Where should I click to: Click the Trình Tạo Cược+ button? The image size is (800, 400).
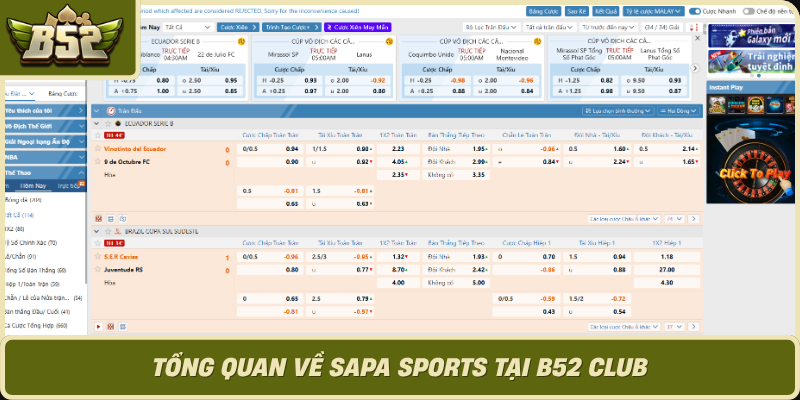coord(291,27)
